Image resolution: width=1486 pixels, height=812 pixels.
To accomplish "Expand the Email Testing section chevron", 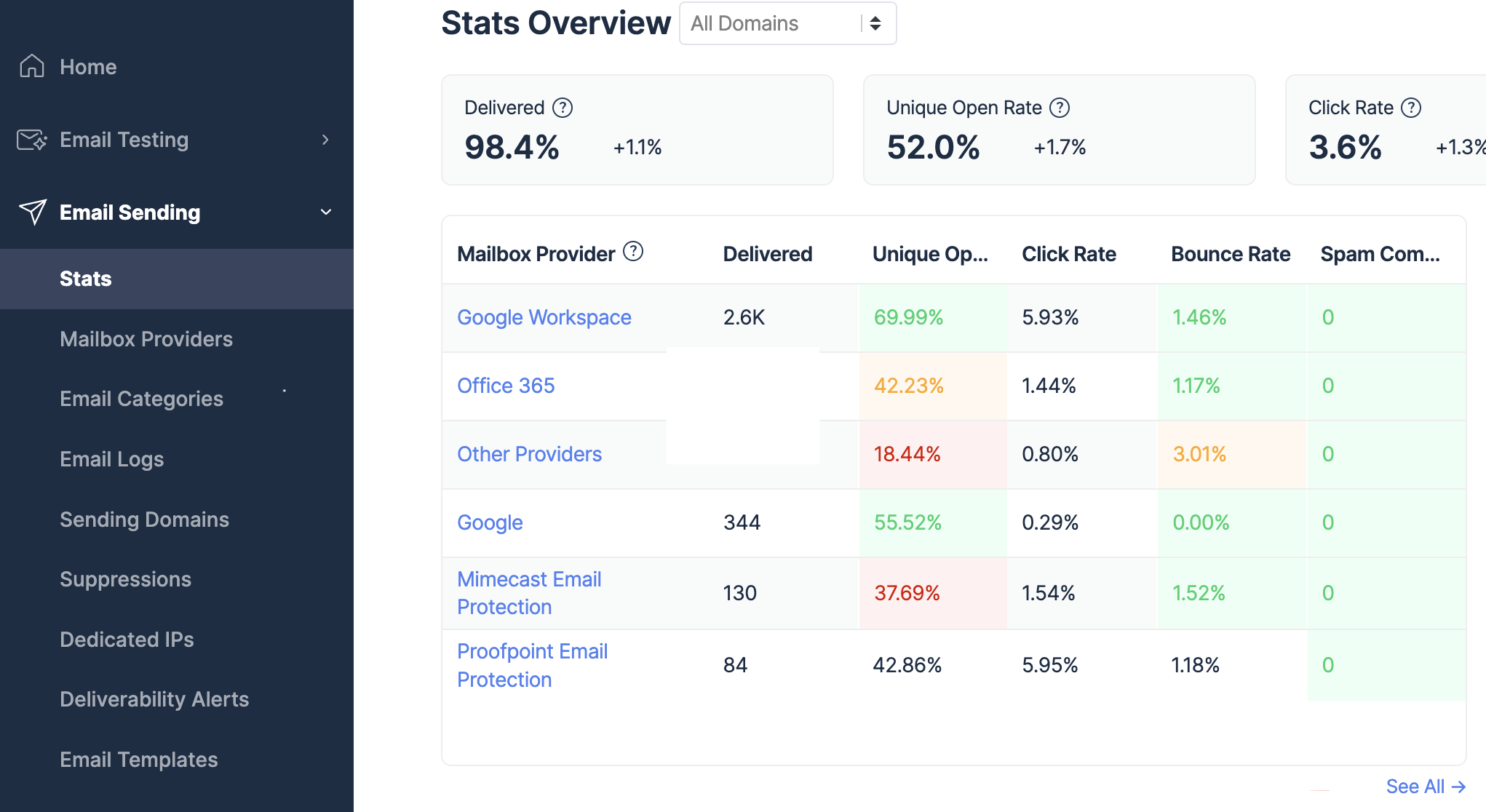I will (x=325, y=140).
